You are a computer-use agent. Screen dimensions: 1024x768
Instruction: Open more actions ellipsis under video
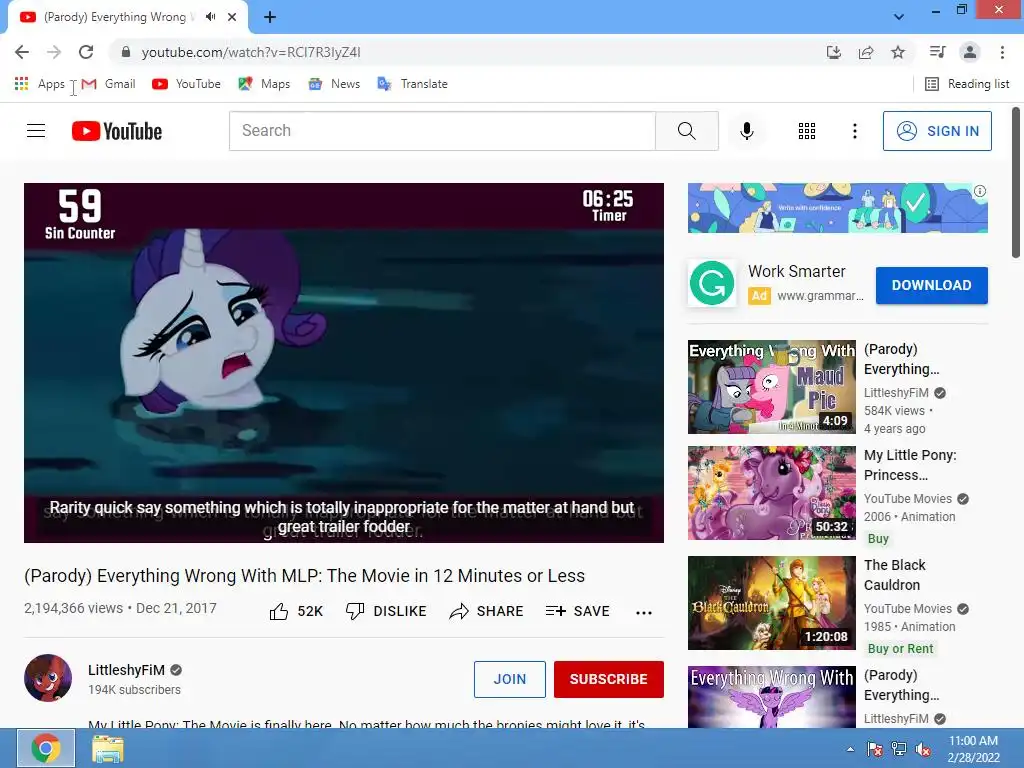click(643, 612)
